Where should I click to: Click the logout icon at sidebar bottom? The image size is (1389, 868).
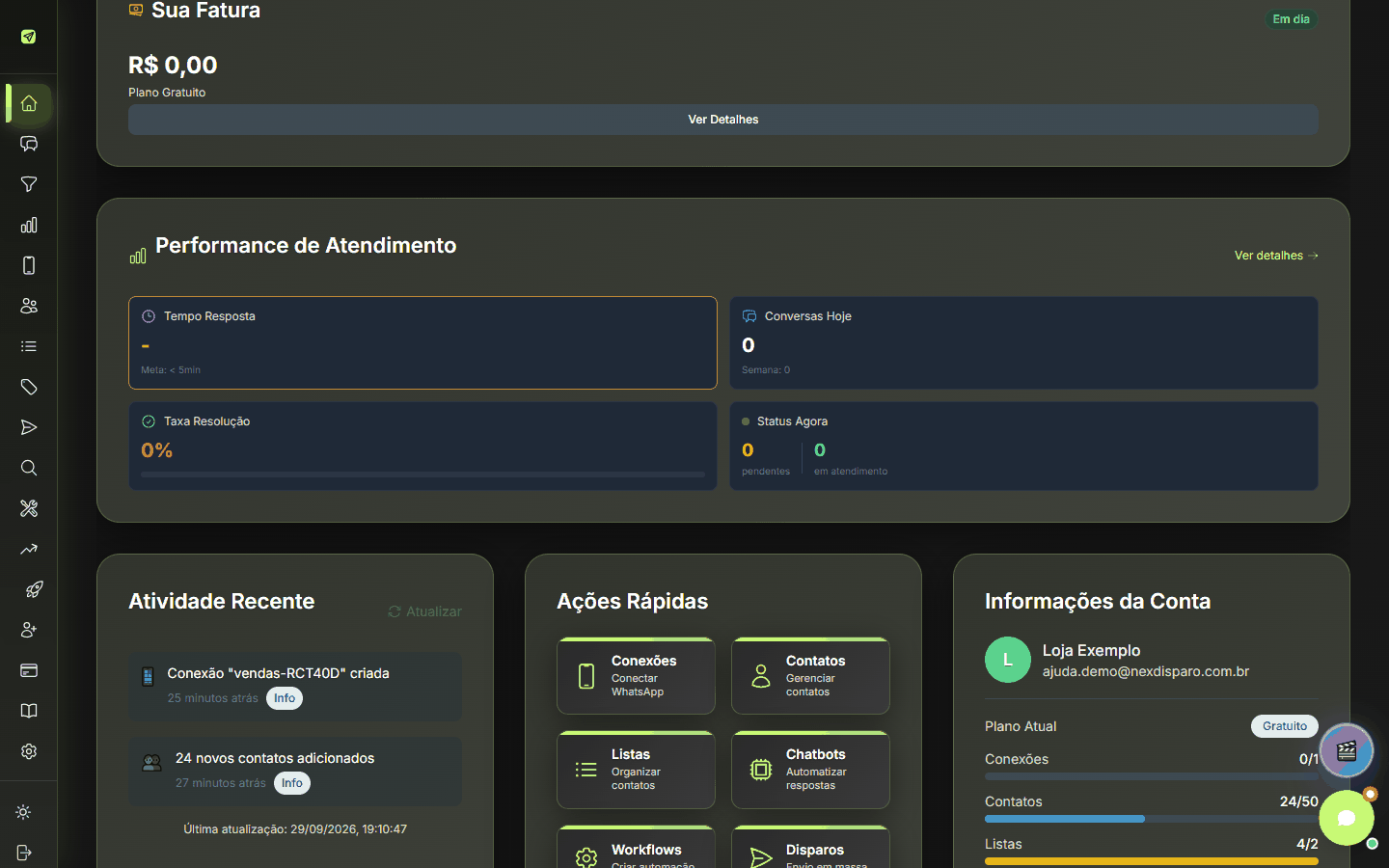(24, 853)
